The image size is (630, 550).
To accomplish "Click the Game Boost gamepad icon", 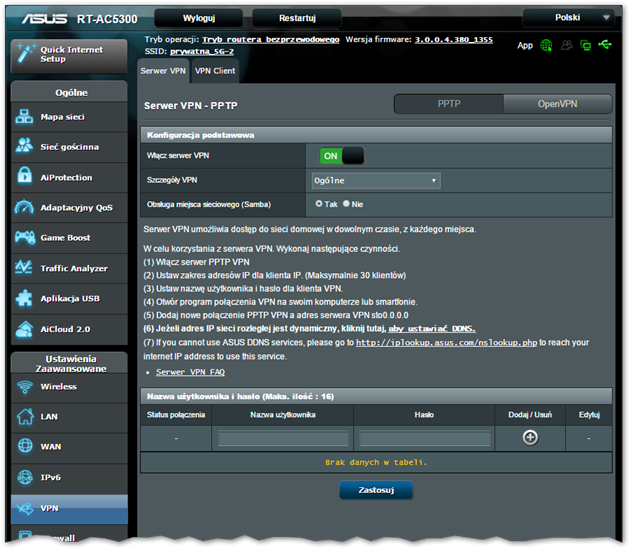I will click(25, 237).
